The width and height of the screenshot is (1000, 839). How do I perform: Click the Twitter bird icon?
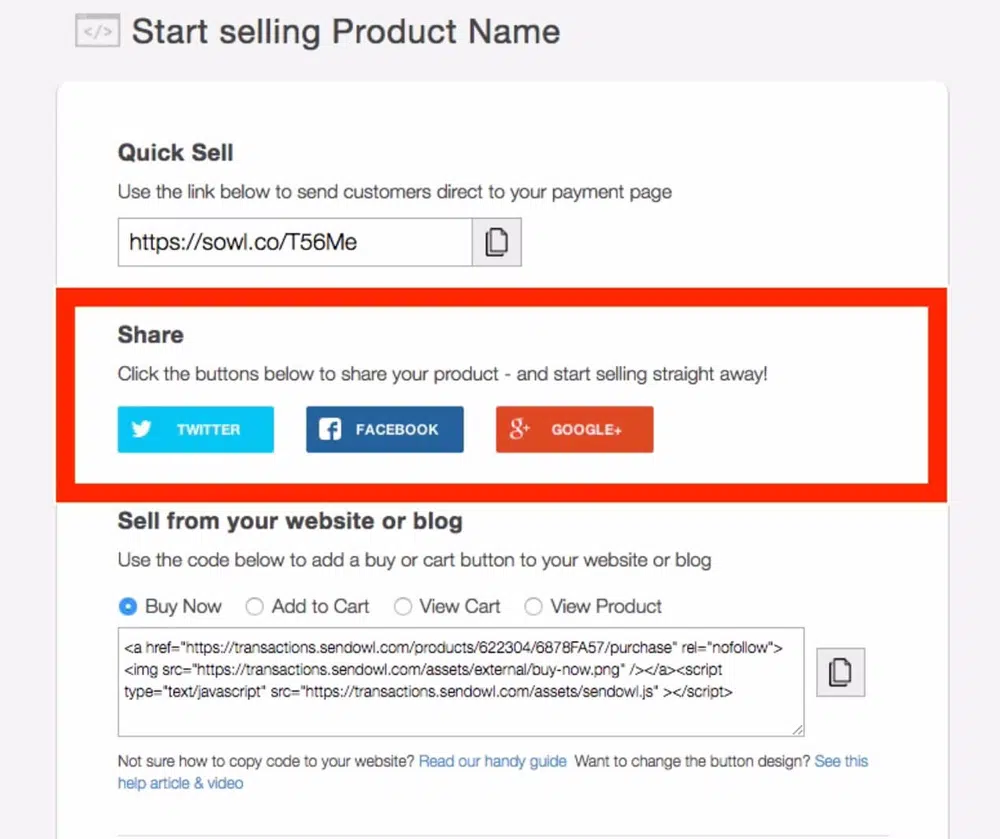[x=142, y=429]
